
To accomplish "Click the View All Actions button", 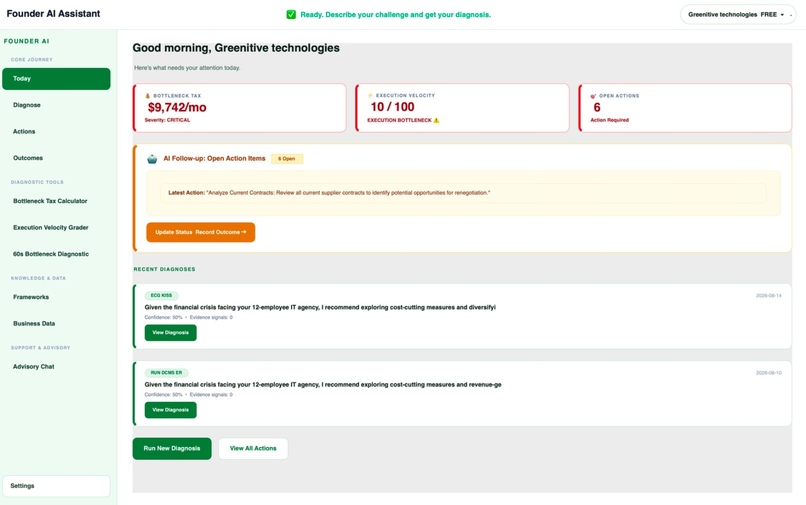I will coord(253,448).
